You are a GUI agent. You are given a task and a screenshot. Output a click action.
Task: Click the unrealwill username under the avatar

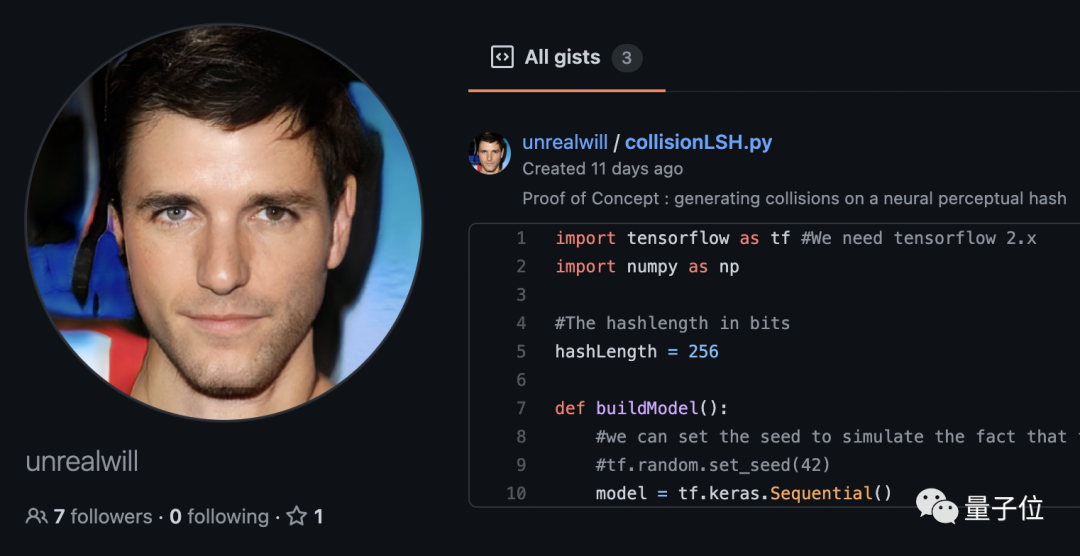click(82, 462)
